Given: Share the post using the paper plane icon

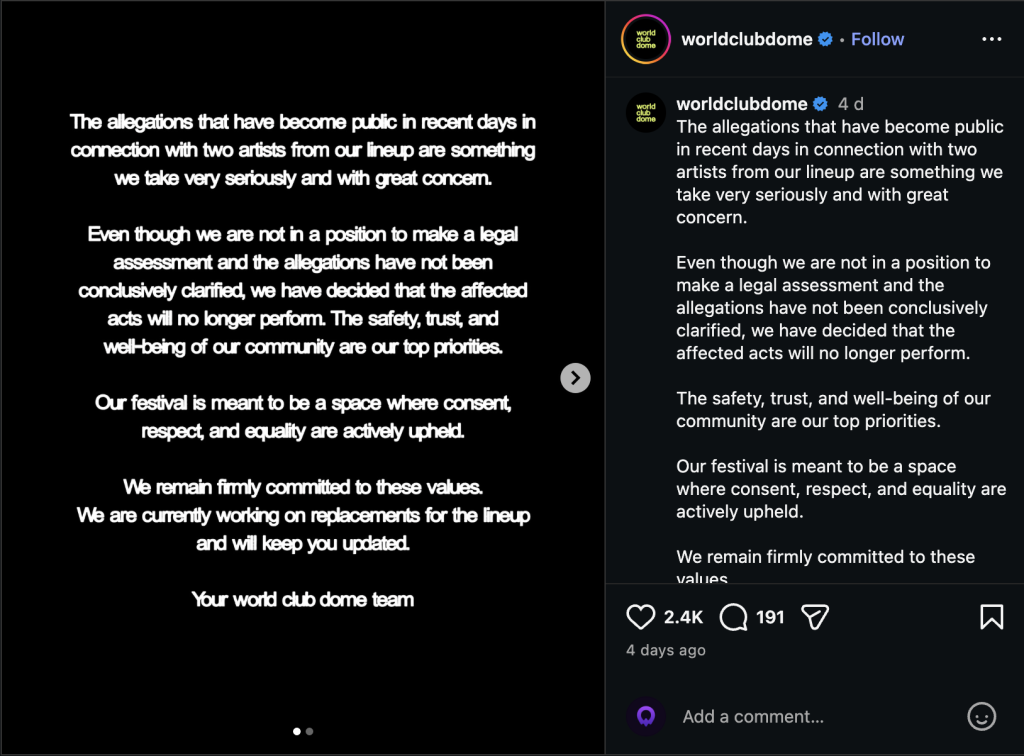Looking at the screenshot, I should [813, 617].
